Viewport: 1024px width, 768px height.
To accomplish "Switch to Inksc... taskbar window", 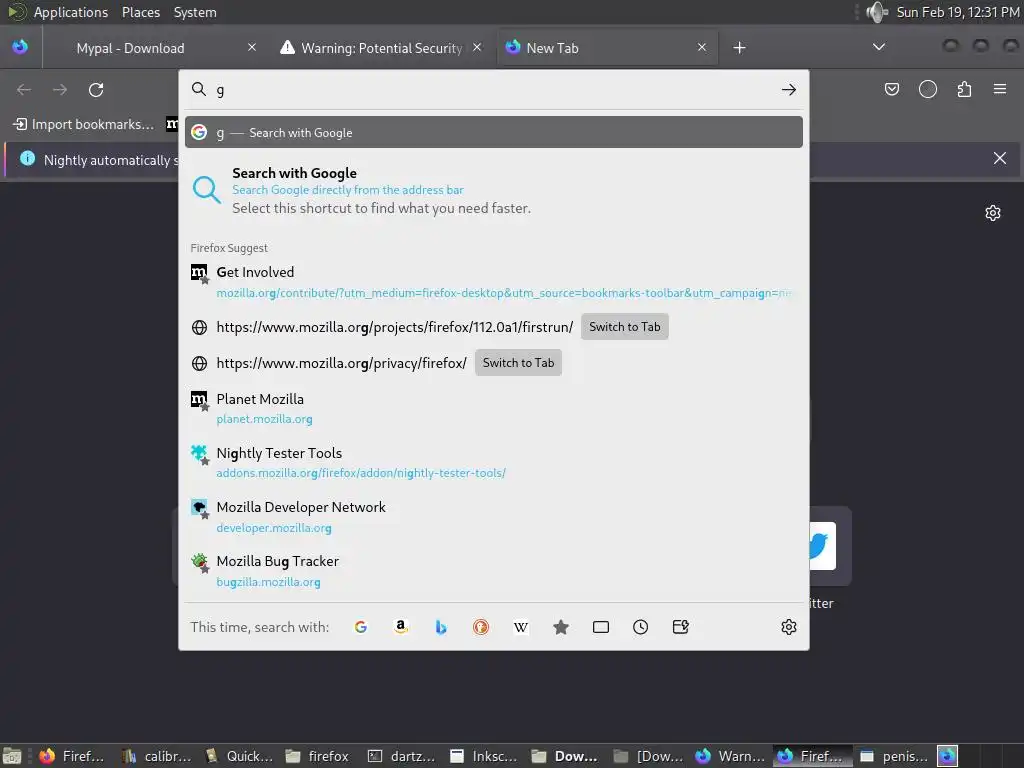I will coord(484,756).
